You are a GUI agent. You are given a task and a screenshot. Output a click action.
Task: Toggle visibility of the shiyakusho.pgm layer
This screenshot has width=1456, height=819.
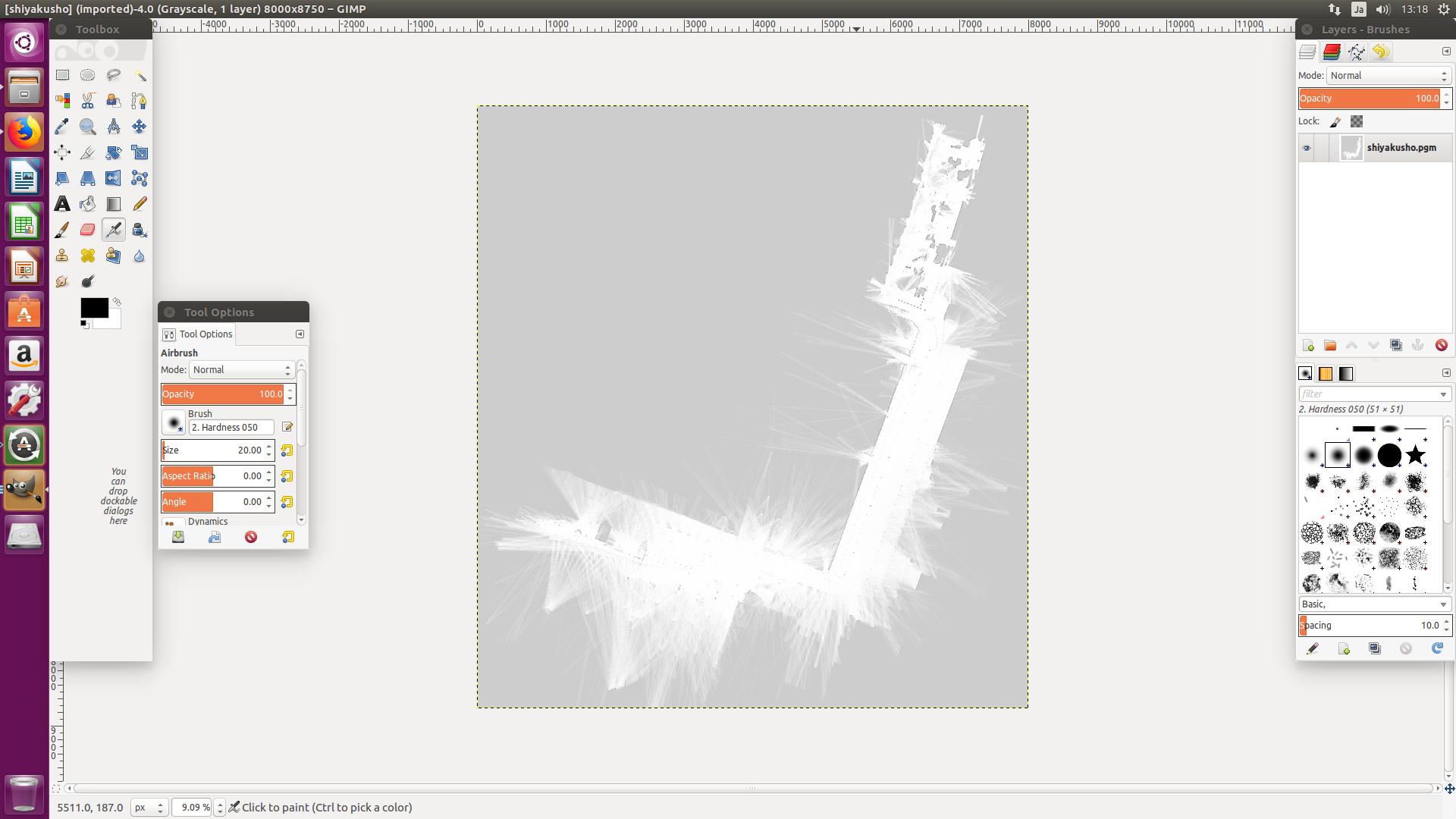click(x=1306, y=148)
